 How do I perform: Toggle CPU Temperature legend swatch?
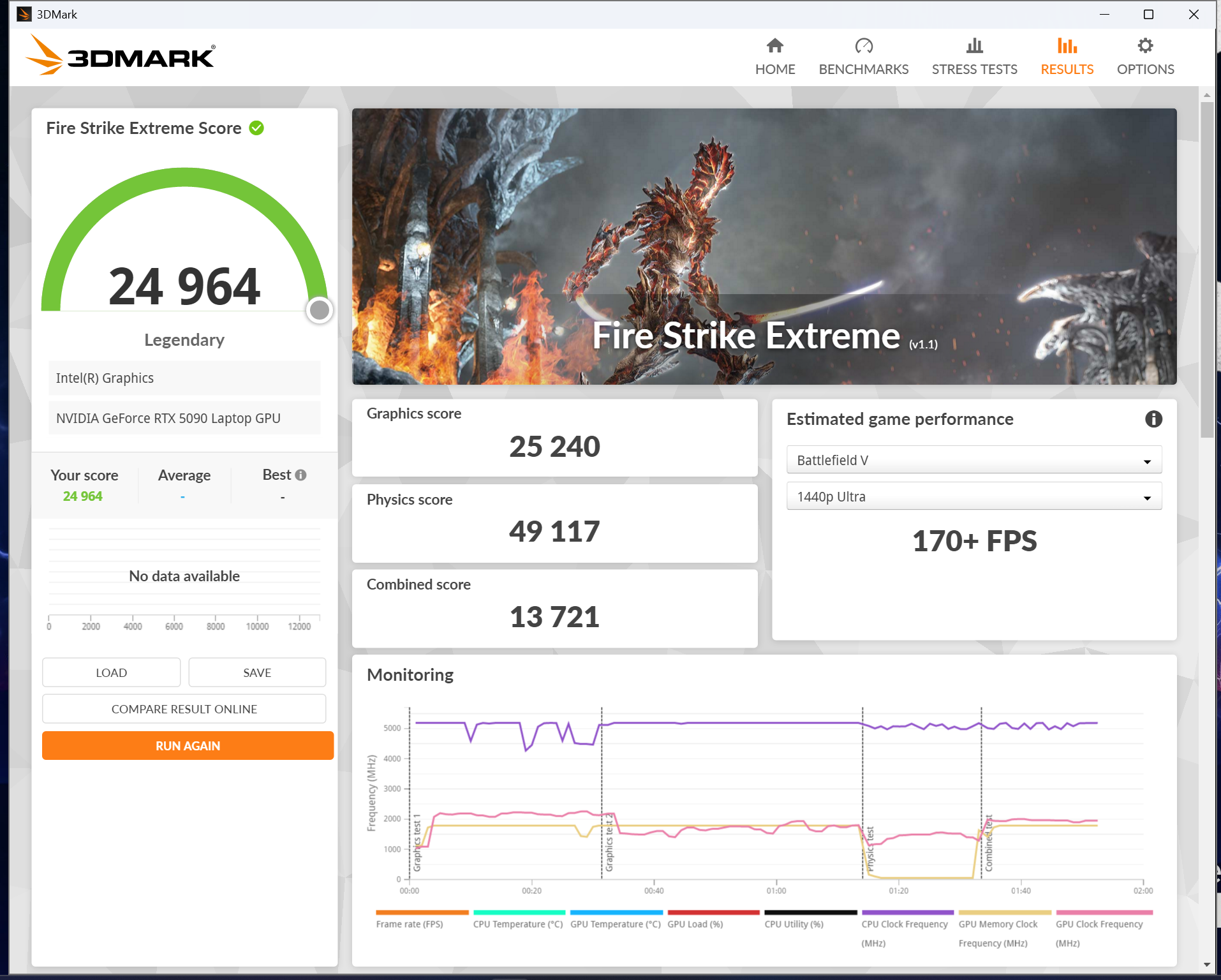(519, 912)
